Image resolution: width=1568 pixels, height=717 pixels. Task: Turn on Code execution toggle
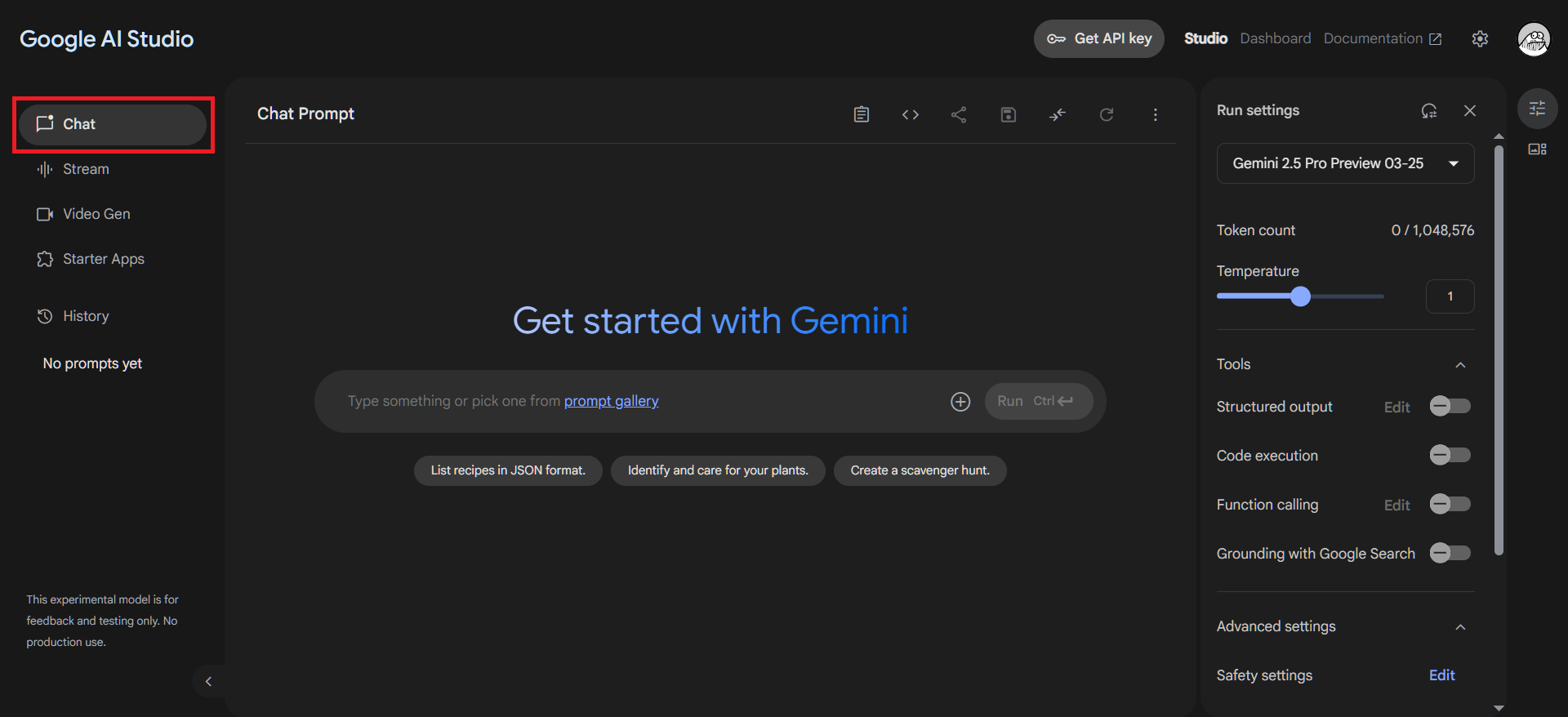(1450, 455)
